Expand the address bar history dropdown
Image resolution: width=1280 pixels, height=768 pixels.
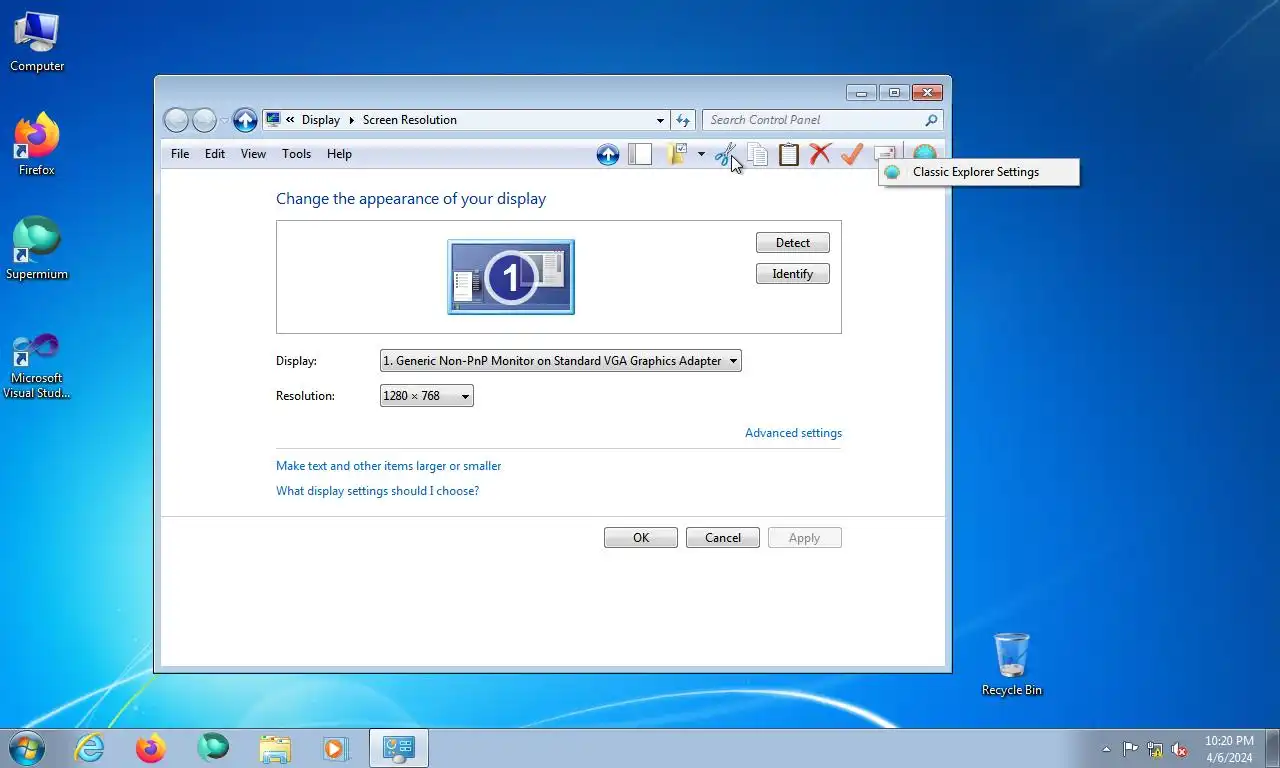click(660, 120)
